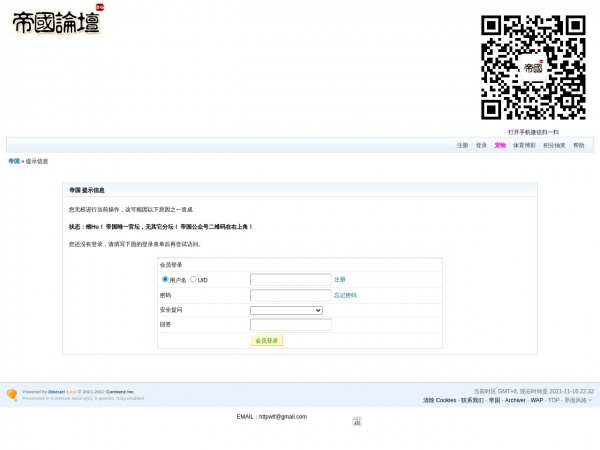
Task: Click the statistics chart icon at bottom
Action: pyautogui.click(x=357, y=421)
